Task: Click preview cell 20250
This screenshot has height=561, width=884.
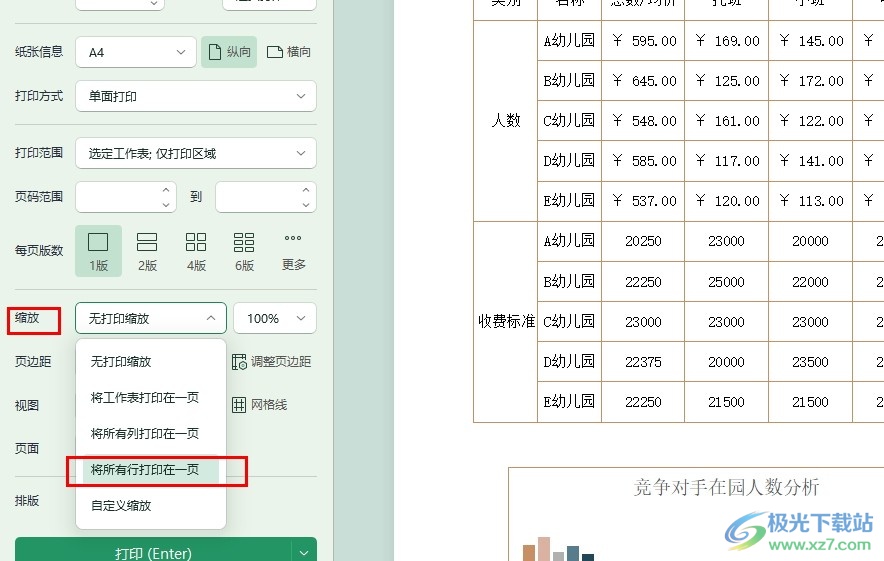Action: pyautogui.click(x=643, y=241)
